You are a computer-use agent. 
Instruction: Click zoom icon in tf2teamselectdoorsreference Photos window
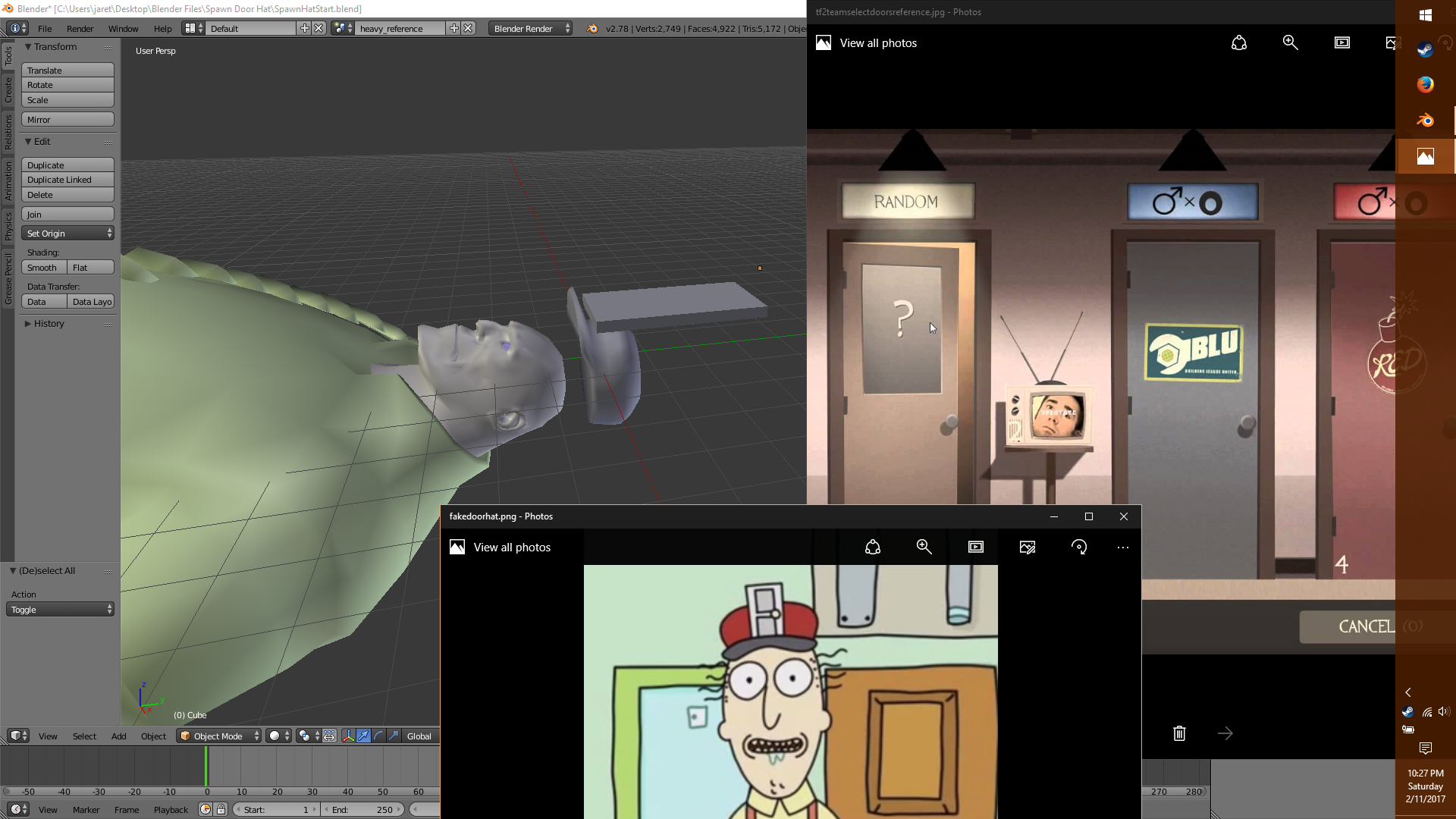pyautogui.click(x=1290, y=42)
